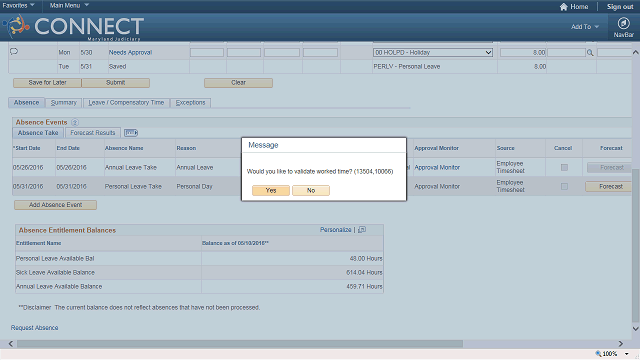Open the zoom 100% dropdown arrow
This screenshot has height=360, width=640.
[627, 354]
